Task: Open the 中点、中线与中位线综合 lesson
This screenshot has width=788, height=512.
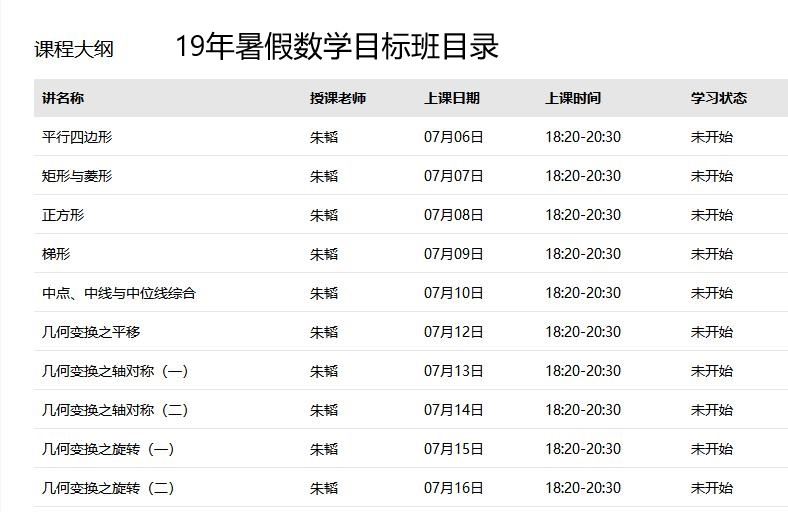Action: [119, 293]
